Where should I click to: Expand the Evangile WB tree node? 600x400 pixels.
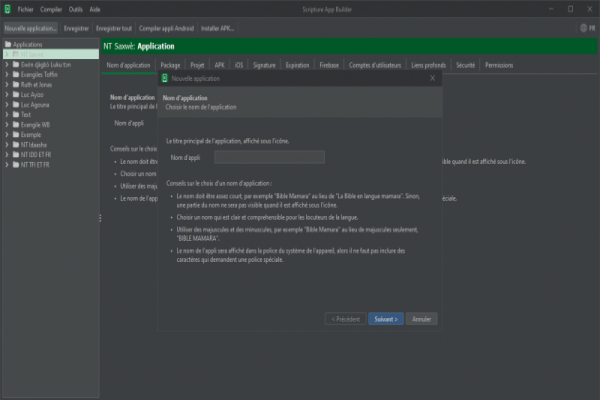7,123
